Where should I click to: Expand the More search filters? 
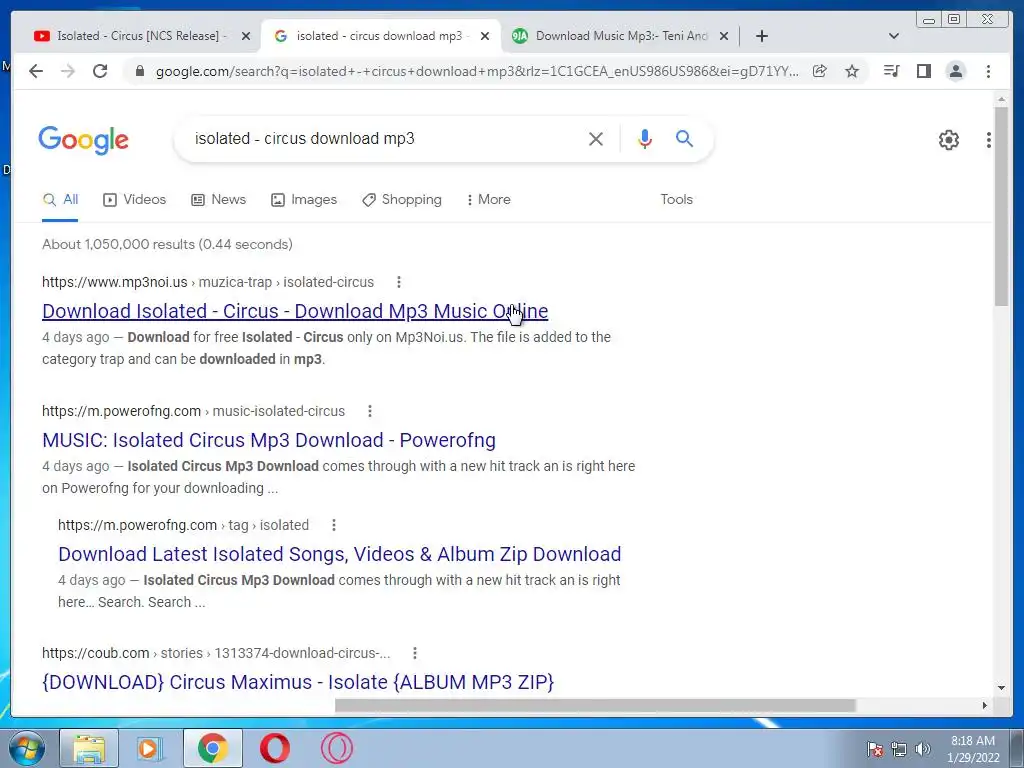click(x=488, y=199)
